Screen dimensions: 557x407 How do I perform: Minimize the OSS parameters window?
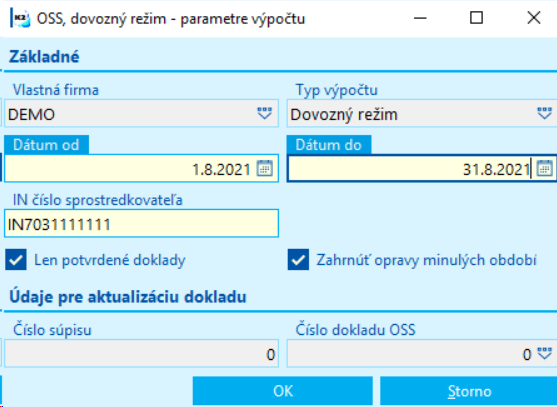tap(420, 18)
